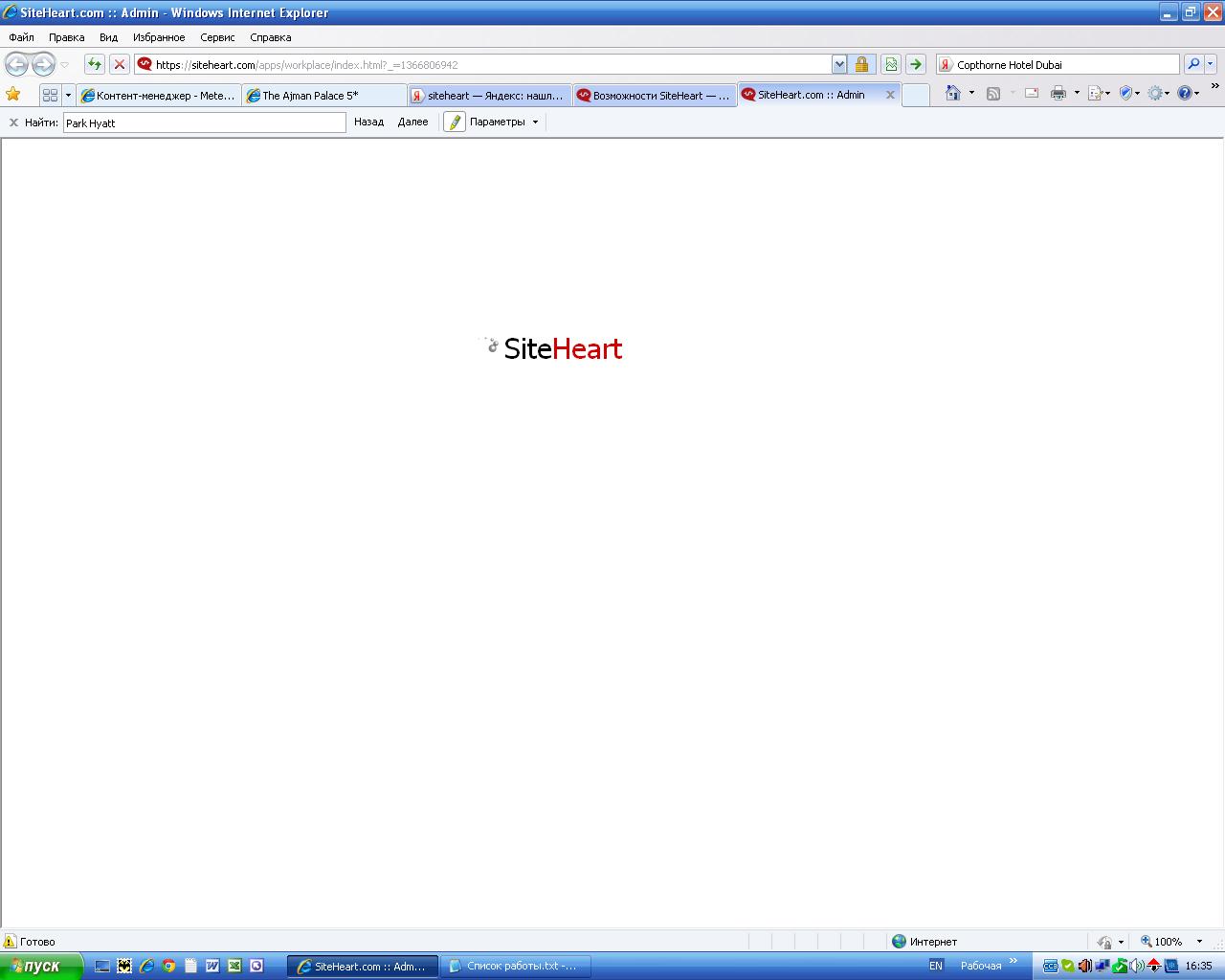Open the Параметры dropdown in find bar
The image size is (1225, 980).
click(x=504, y=122)
